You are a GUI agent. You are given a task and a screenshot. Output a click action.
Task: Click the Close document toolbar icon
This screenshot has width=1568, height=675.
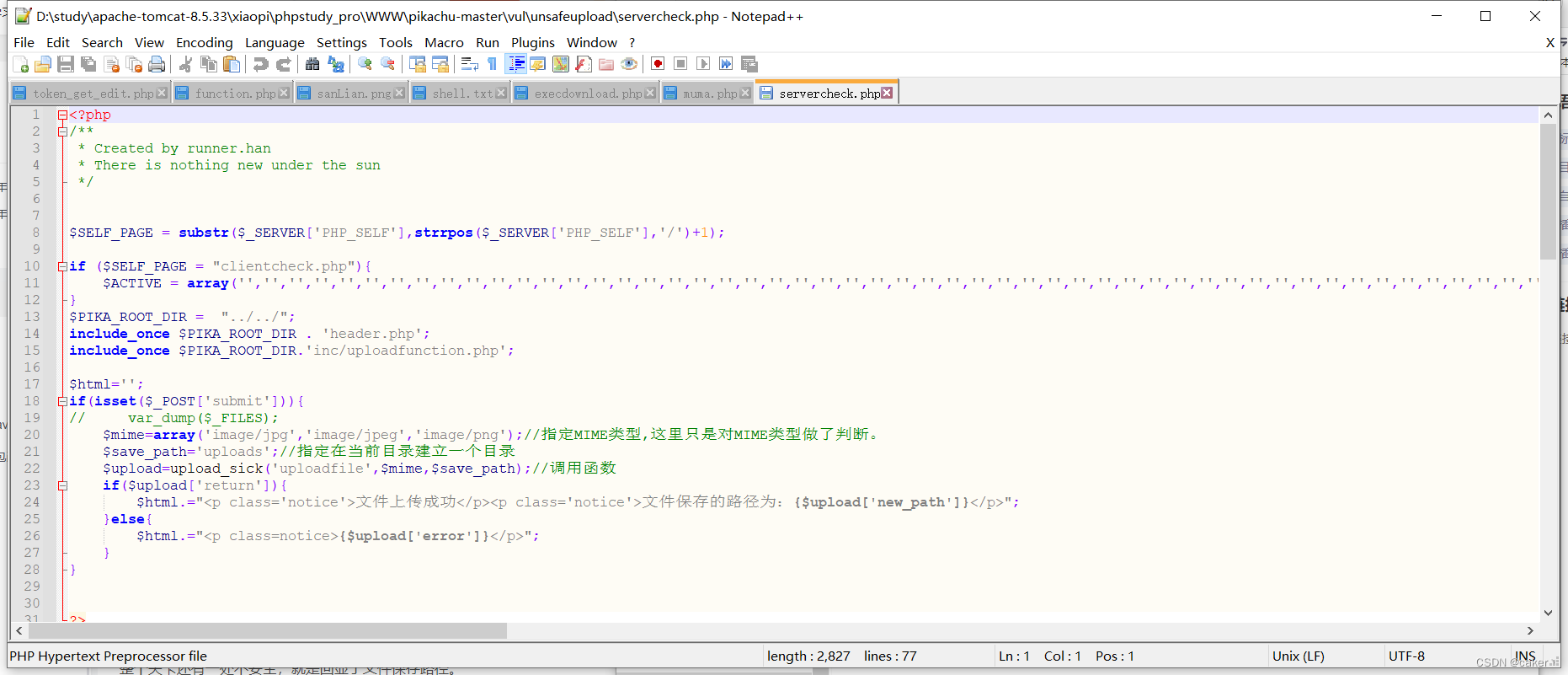pos(111,64)
